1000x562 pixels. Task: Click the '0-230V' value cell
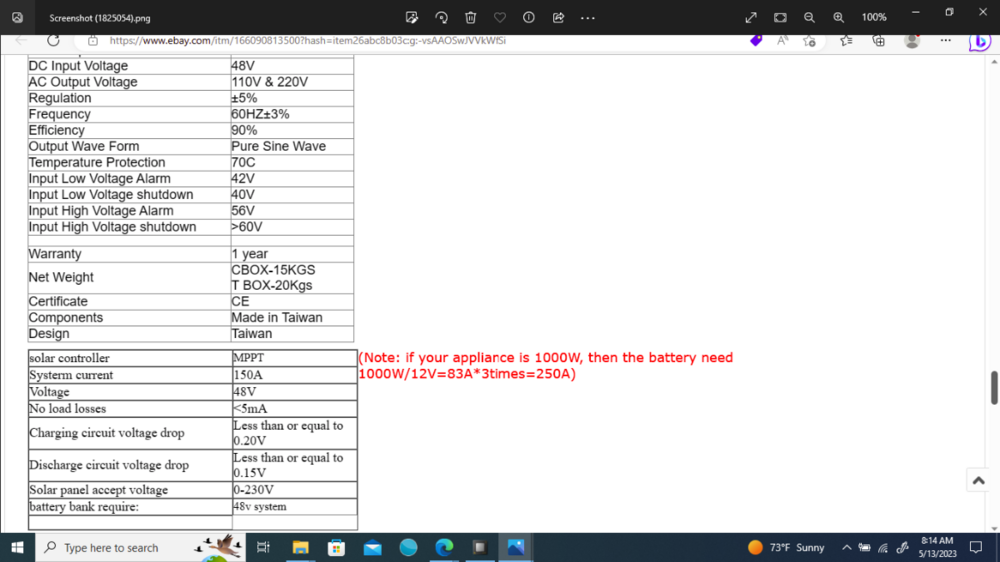(294, 490)
